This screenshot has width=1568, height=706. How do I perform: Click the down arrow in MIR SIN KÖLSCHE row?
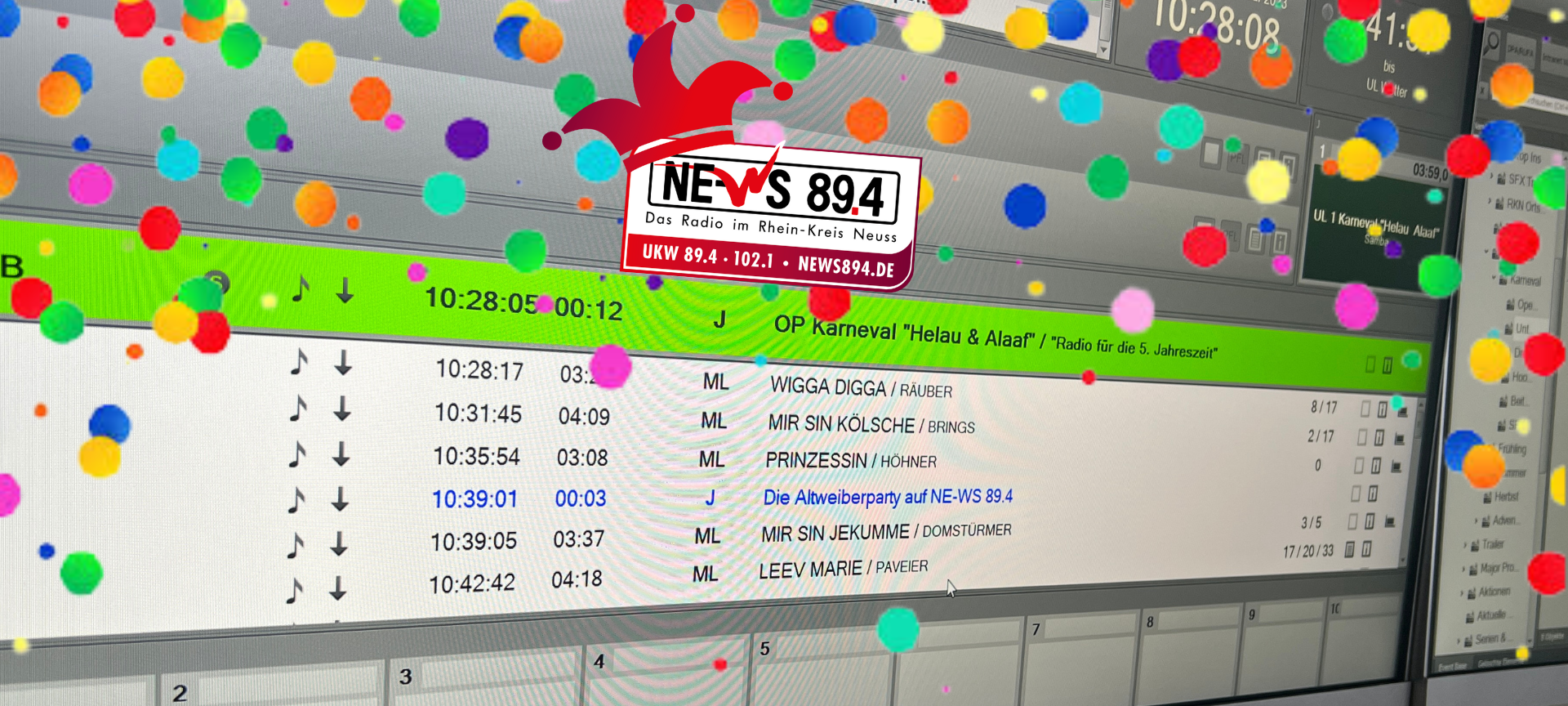coord(342,408)
